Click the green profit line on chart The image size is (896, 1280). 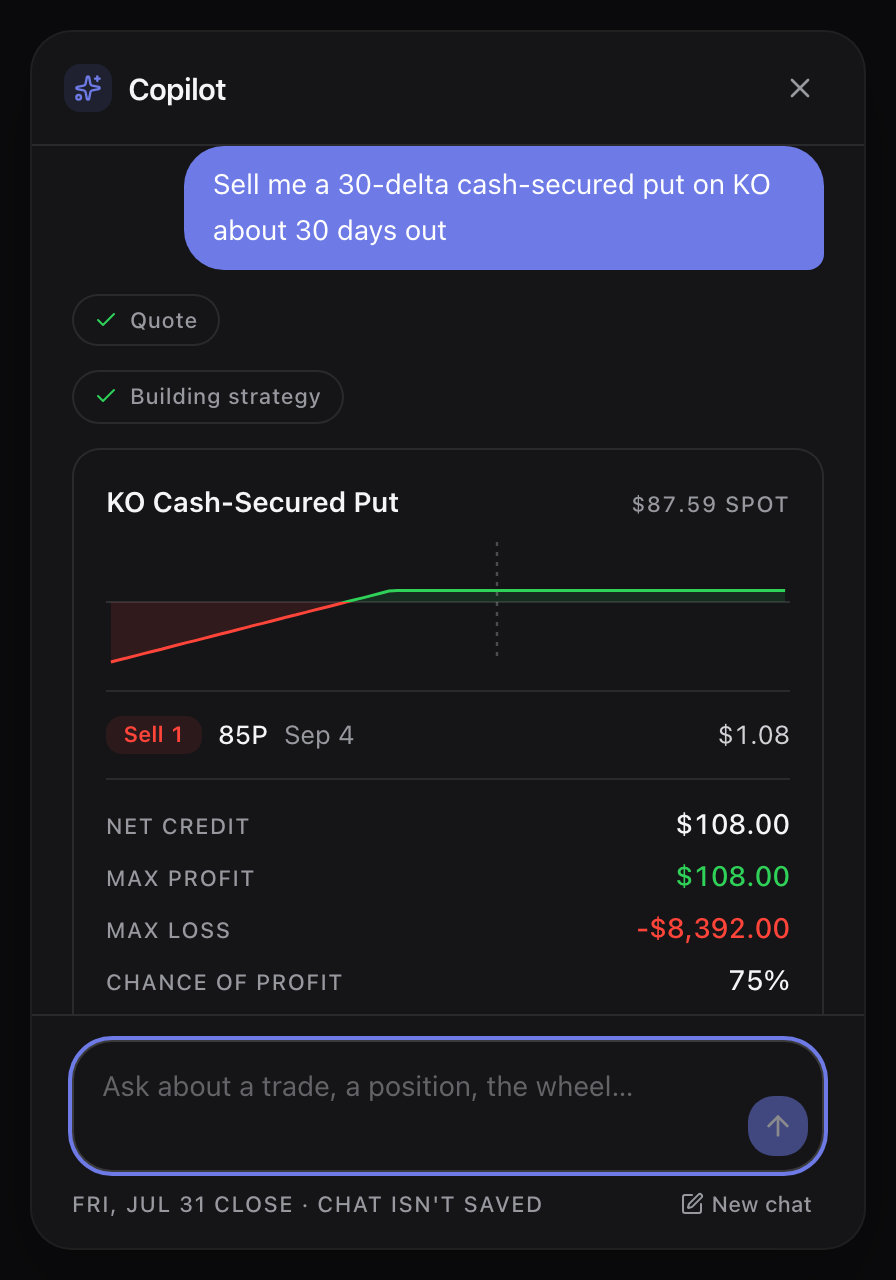pyautogui.click(x=588, y=591)
